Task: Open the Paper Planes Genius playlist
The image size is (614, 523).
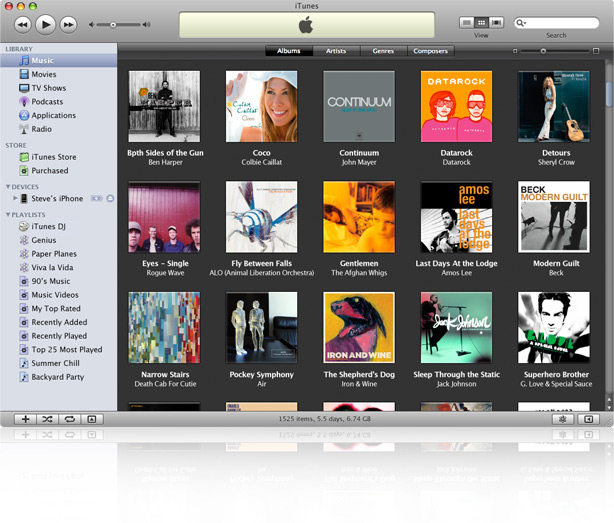Action: point(58,254)
